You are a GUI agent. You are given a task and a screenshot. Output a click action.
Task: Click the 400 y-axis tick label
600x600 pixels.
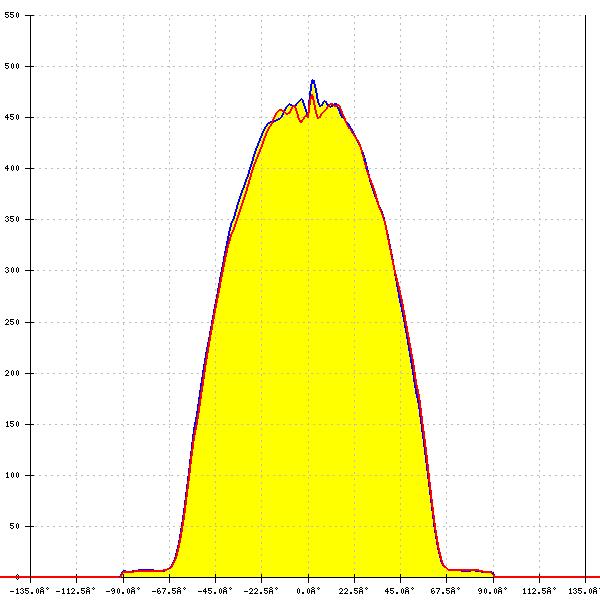(x=12, y=168)
